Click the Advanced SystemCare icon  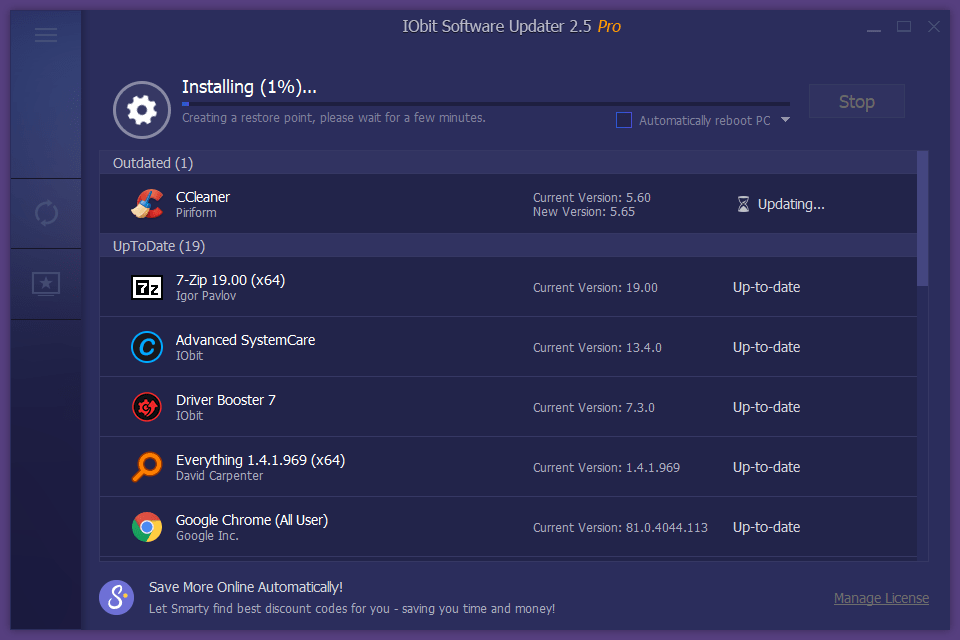[x=146, y=347]
